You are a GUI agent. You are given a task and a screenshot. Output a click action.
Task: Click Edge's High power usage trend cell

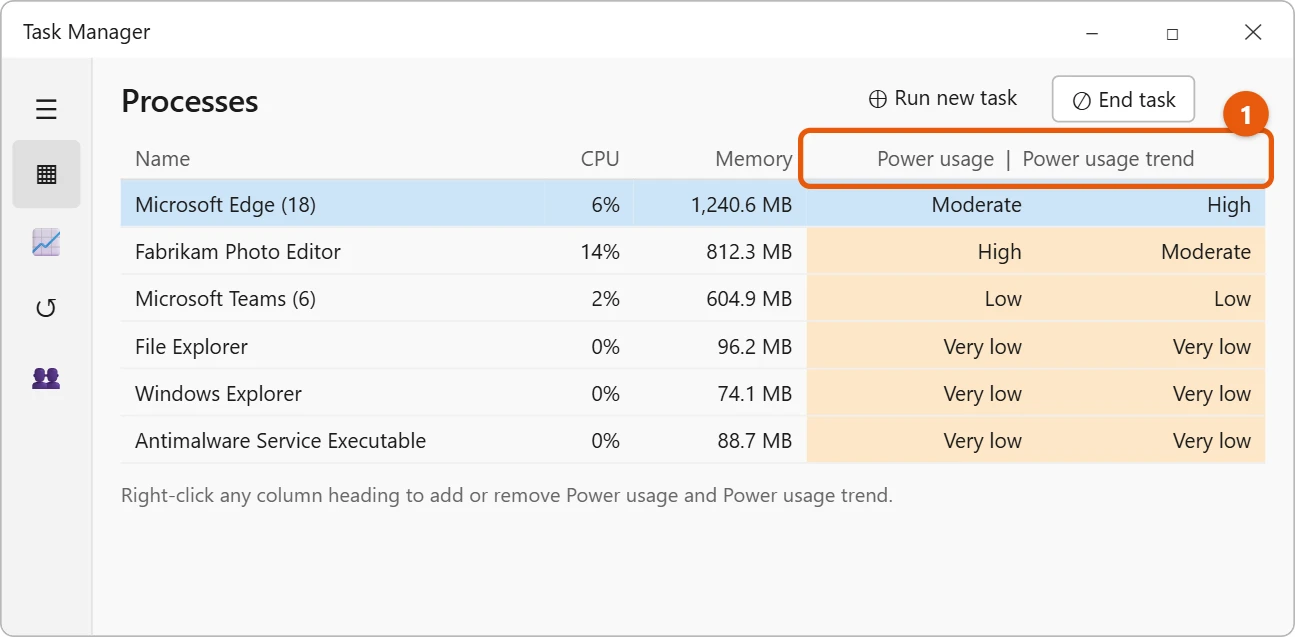(1229, 205)
